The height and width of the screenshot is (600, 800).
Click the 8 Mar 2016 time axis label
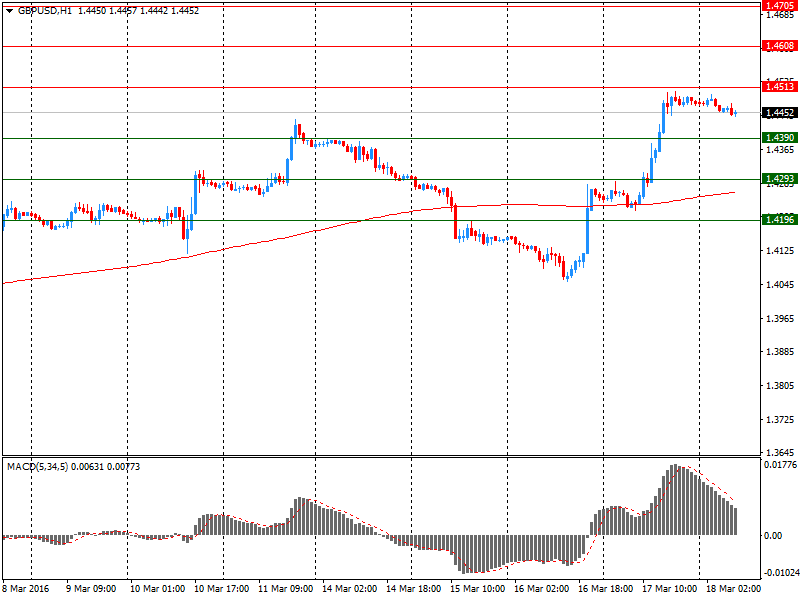tap(26, 588)
